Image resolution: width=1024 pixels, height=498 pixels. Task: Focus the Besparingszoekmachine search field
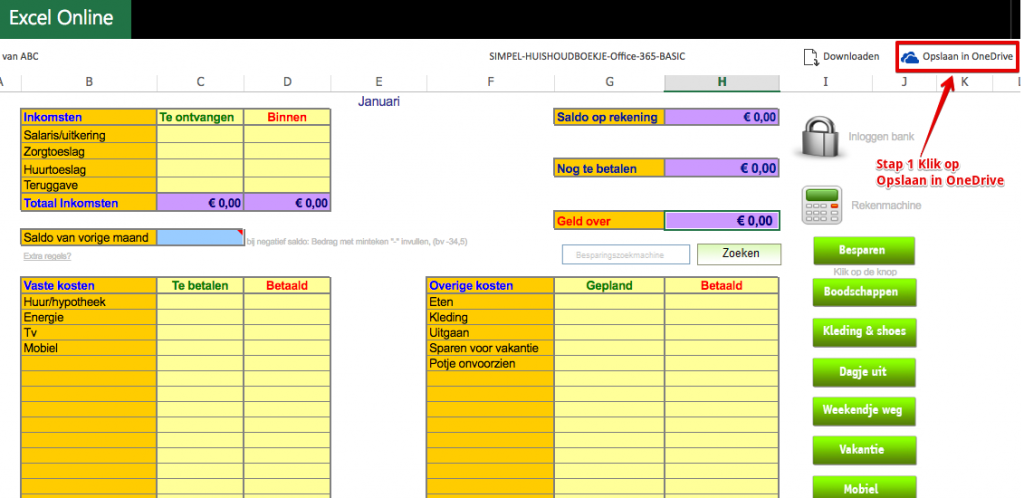click(626, 255)
